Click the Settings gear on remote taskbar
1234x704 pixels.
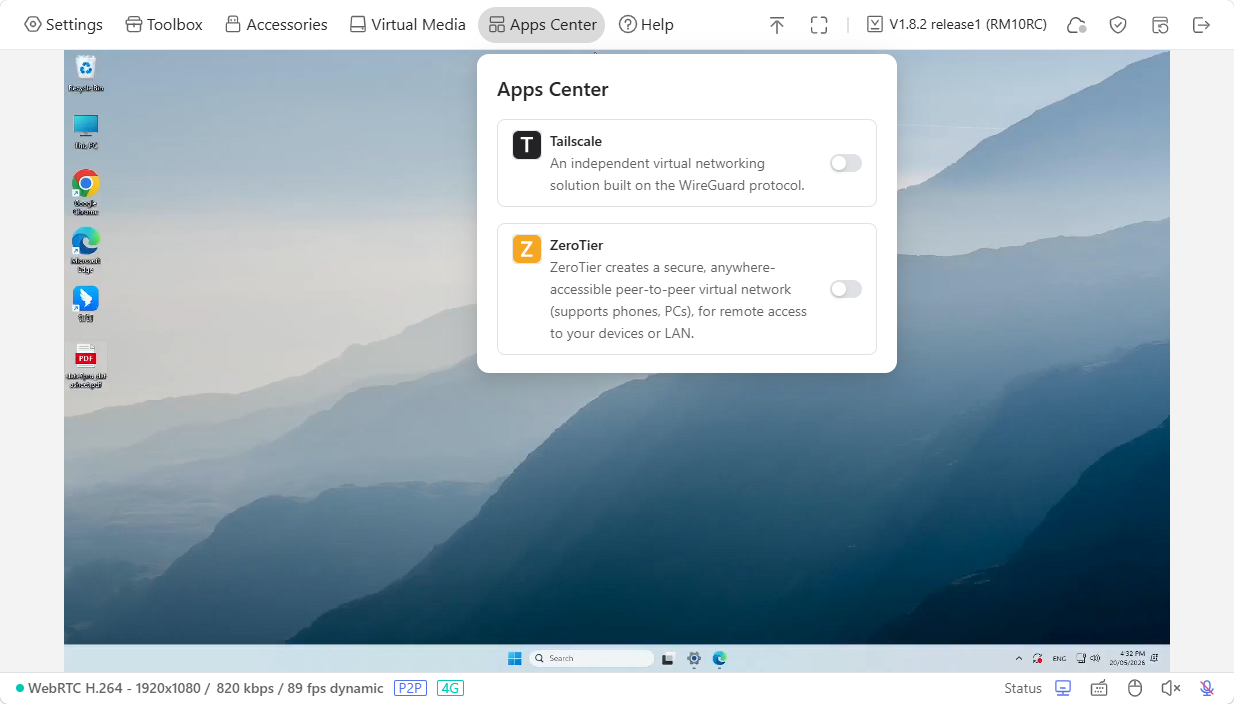[694, 658]
